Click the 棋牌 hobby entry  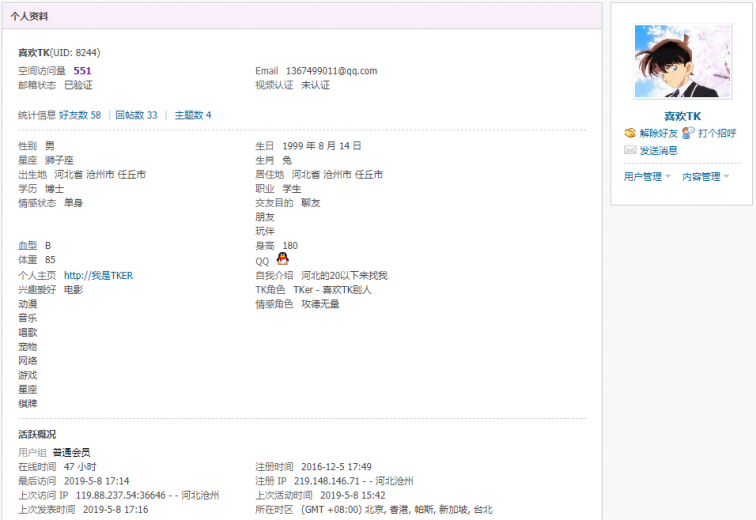[27, 403]
